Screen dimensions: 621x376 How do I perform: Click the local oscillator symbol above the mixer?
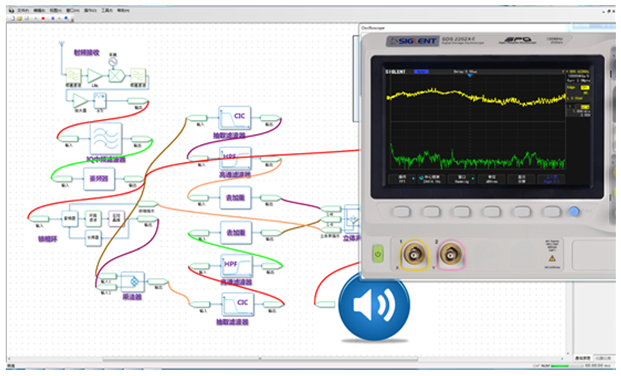113,62
